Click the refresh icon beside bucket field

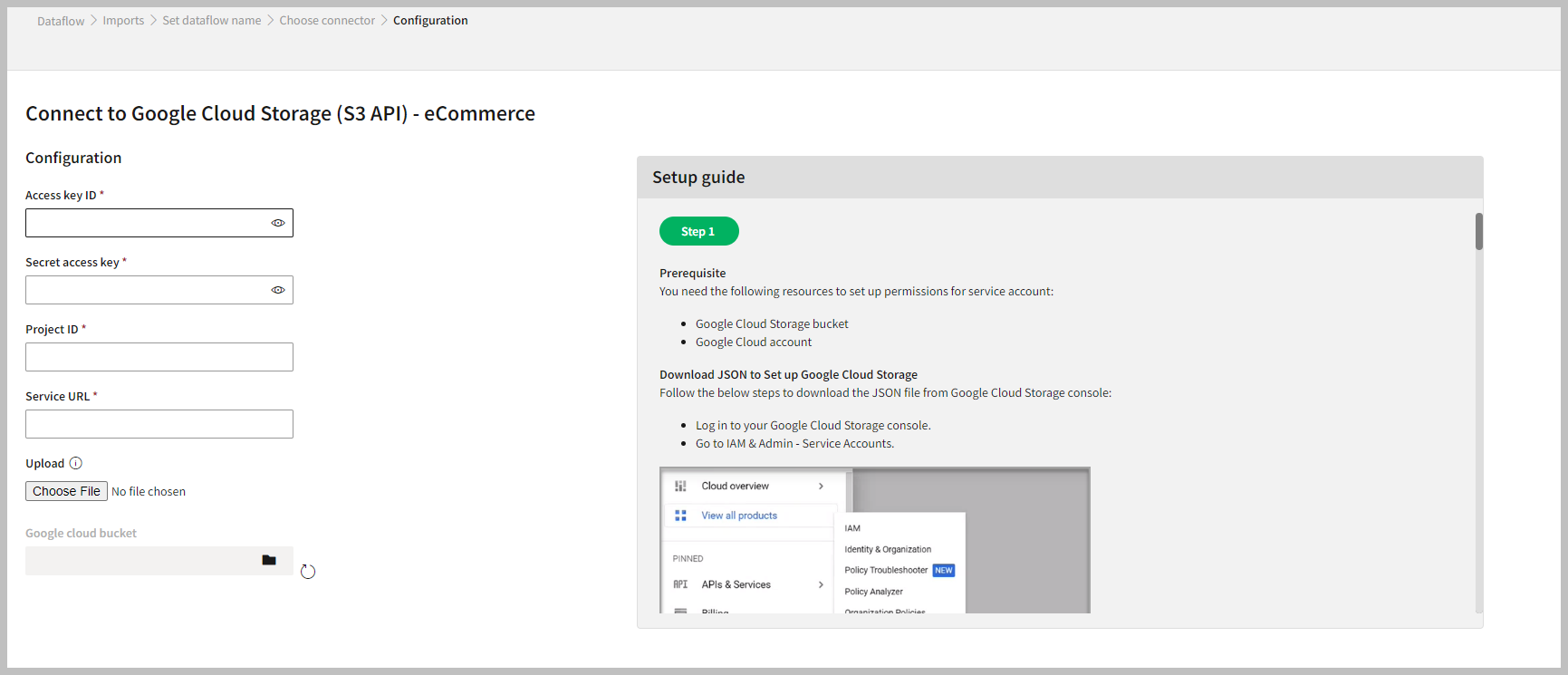pos(308,572)
